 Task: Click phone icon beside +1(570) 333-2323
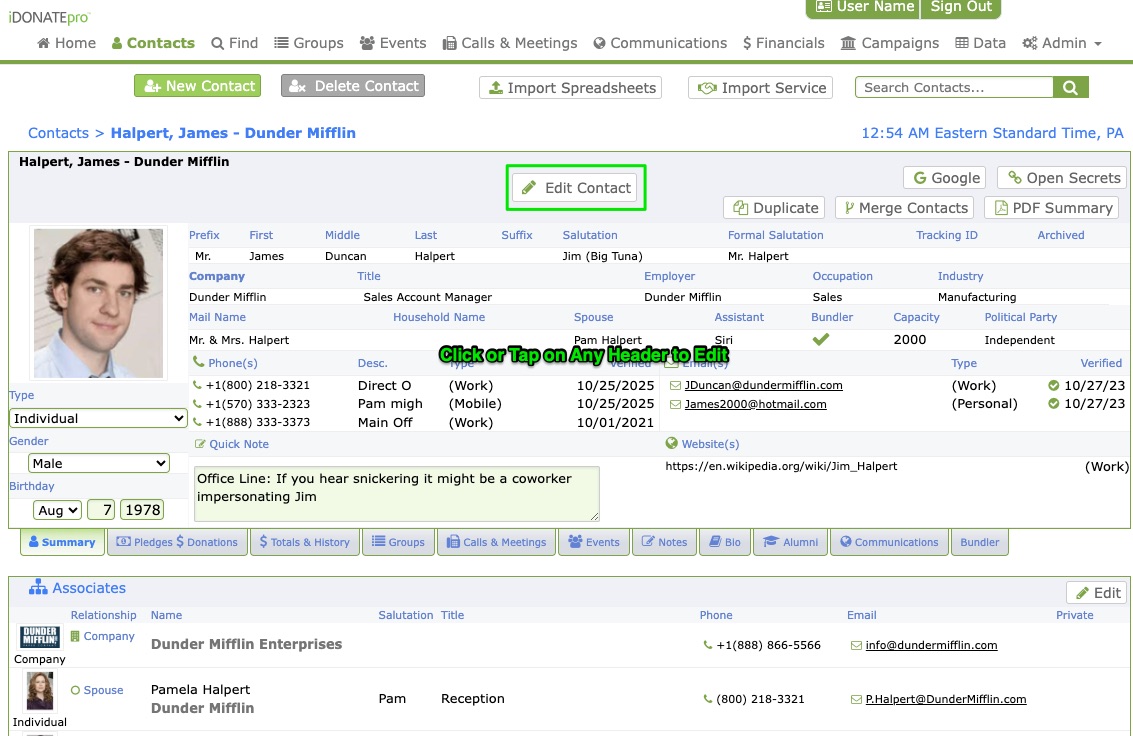tap(197, 404)
